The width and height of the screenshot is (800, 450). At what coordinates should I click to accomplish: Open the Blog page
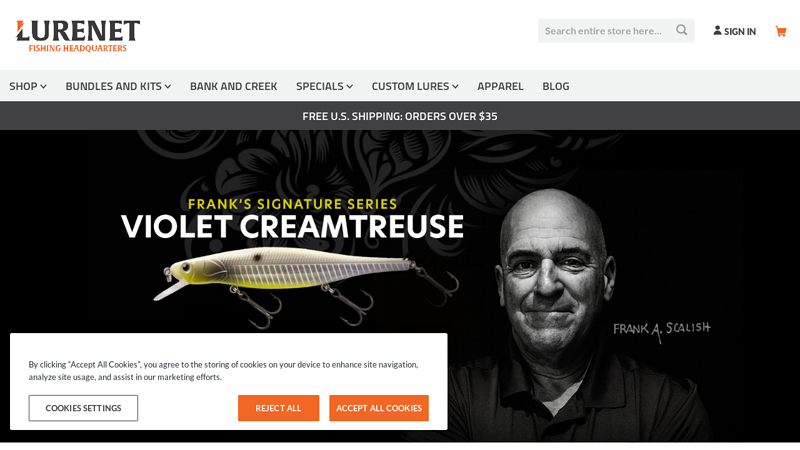click(x=556, y=86)
